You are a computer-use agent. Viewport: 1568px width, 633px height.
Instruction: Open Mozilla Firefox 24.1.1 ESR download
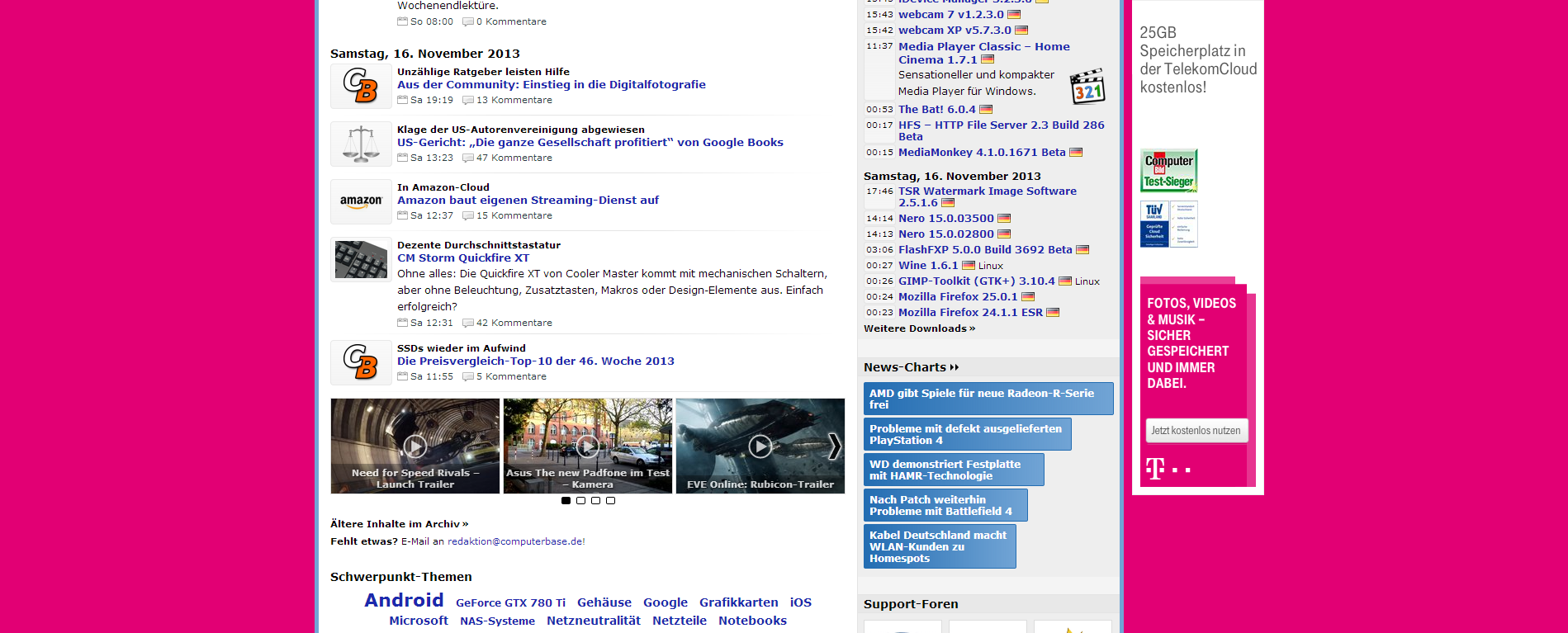[970, 312]
